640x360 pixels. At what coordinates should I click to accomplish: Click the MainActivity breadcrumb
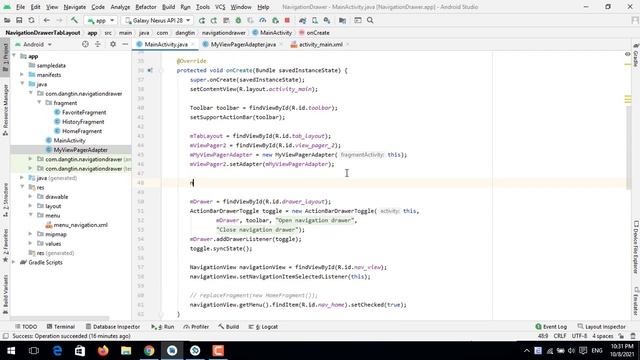[272, 33]
